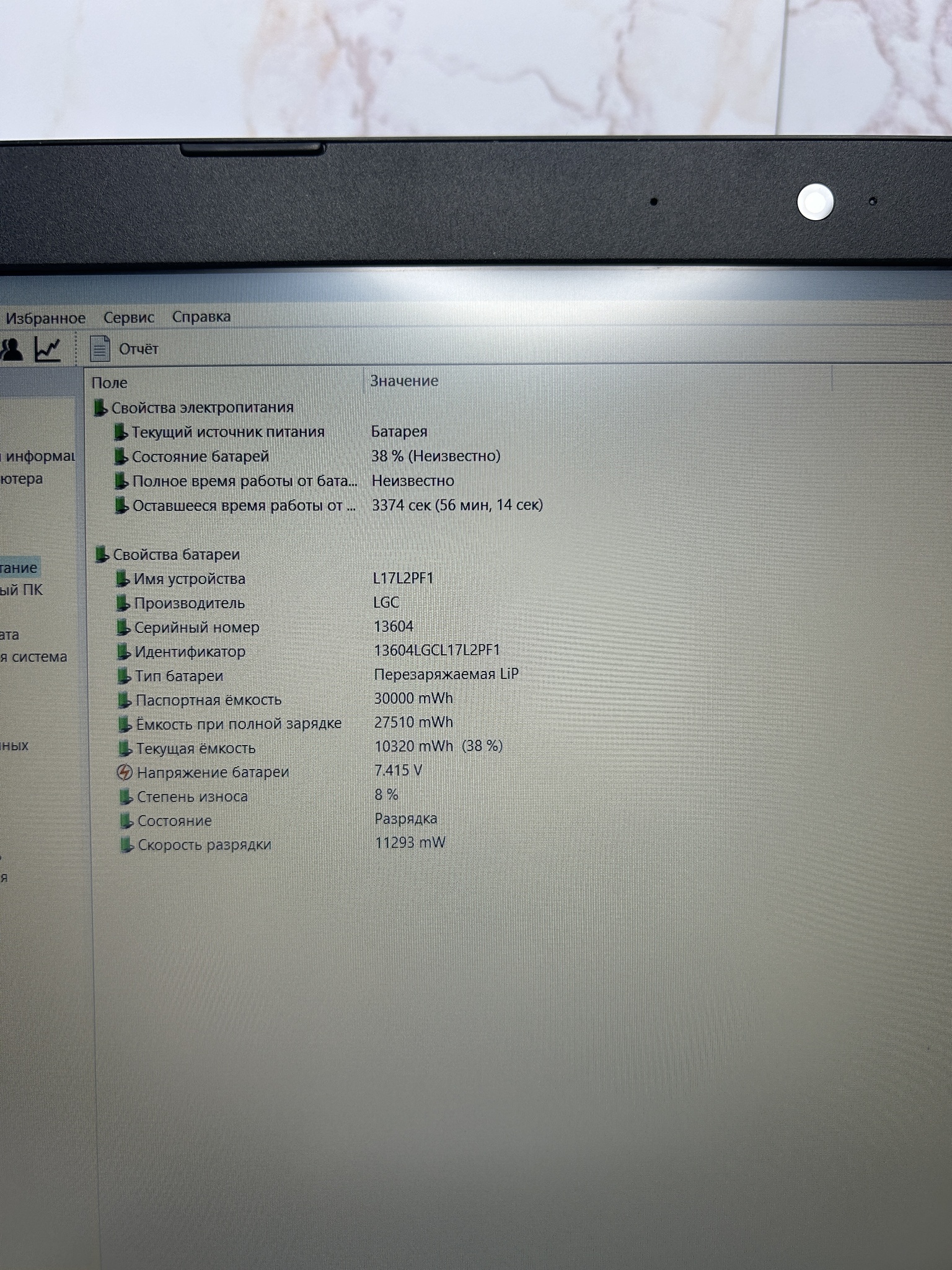Viewport: 952px width, 1270px height.
Task: Open the Сервис menu
Action: click(129, 317)
